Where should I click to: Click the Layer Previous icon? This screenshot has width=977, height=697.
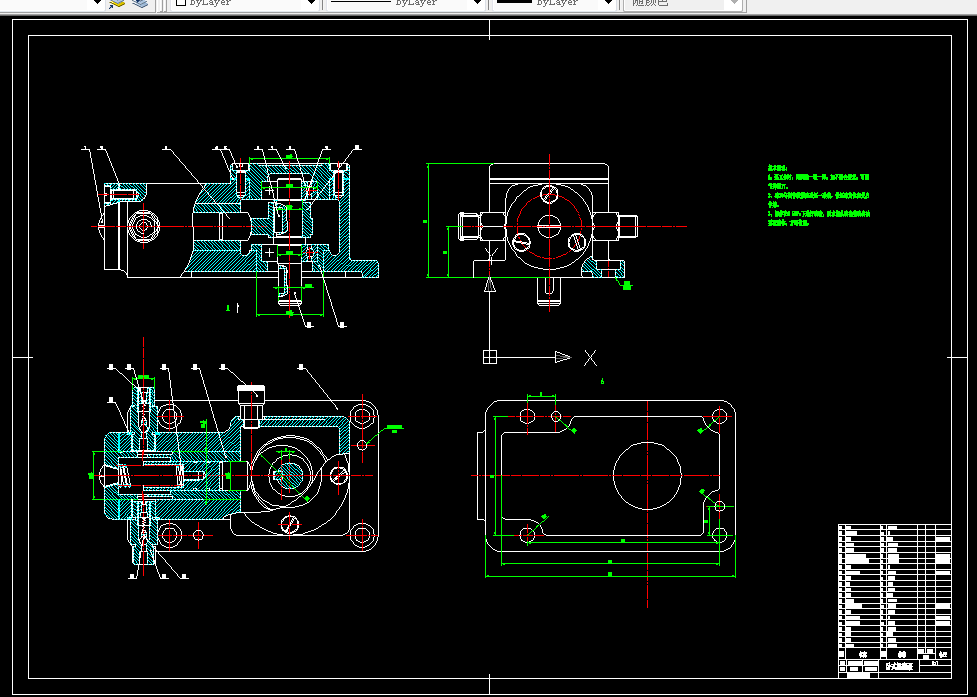[x=117, y=3]
